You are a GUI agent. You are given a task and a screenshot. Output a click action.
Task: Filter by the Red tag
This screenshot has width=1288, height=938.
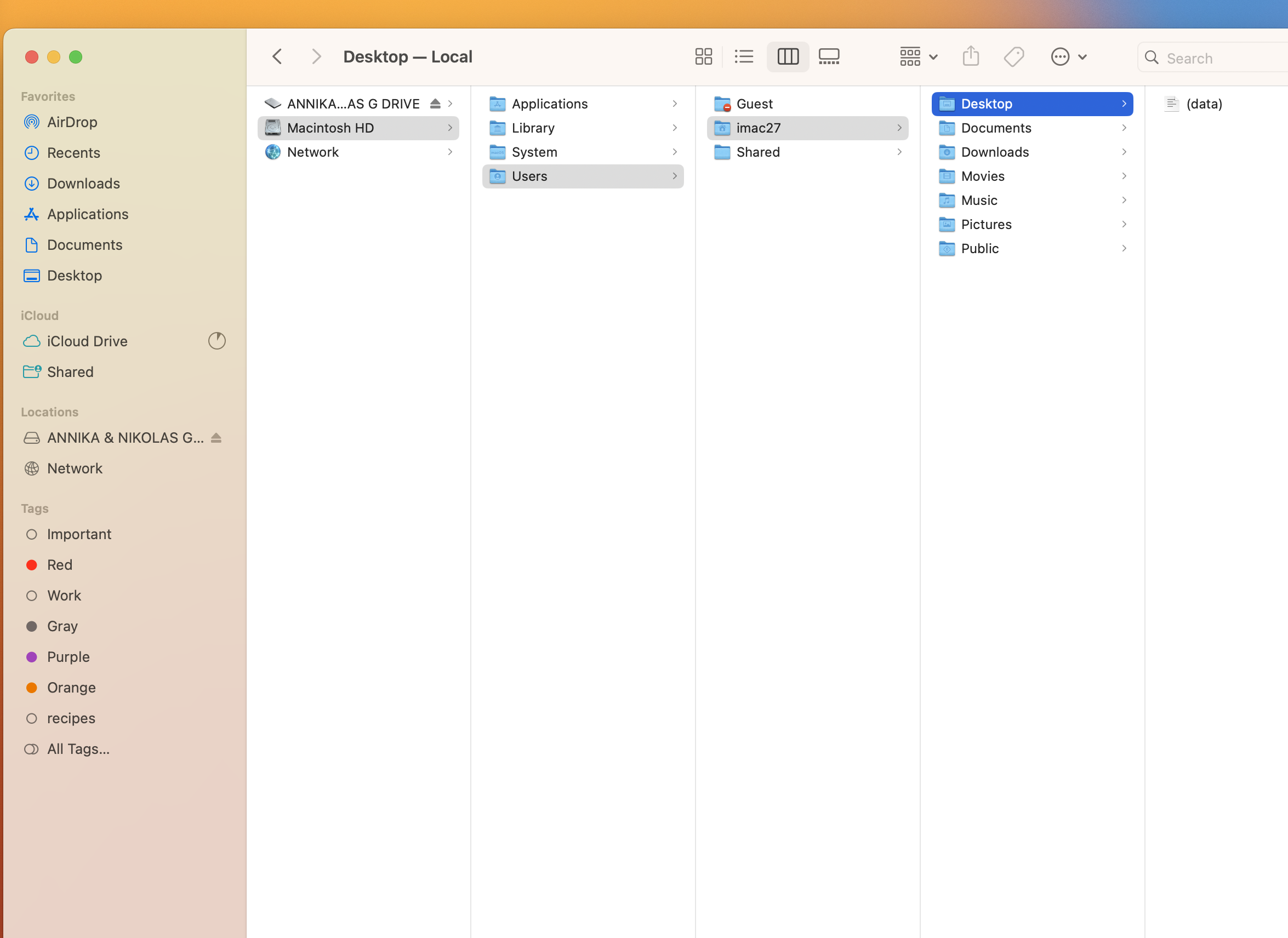point(59,565)
